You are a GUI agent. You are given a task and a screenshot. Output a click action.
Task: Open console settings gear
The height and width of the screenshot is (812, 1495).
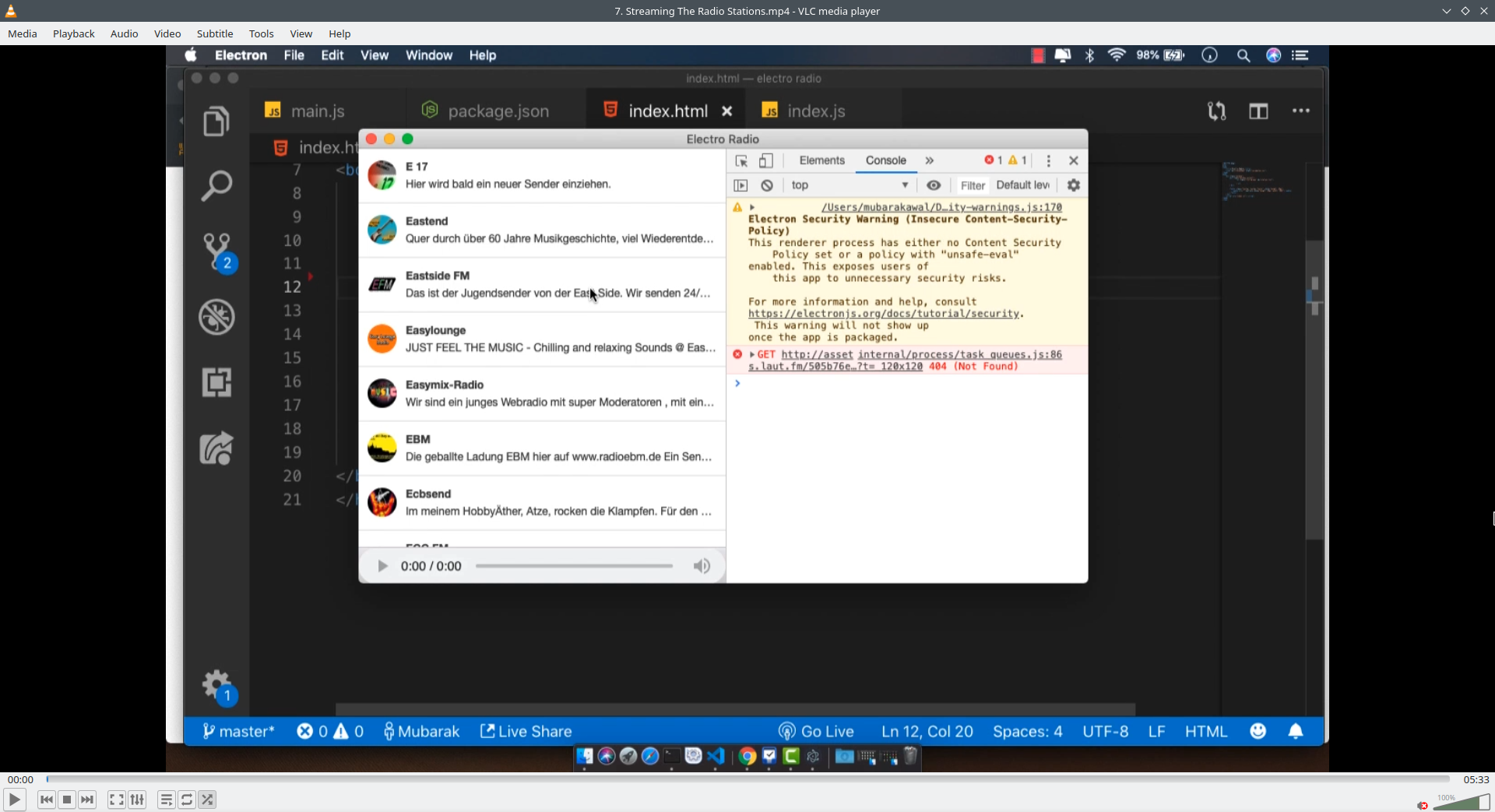(1074, 185)
